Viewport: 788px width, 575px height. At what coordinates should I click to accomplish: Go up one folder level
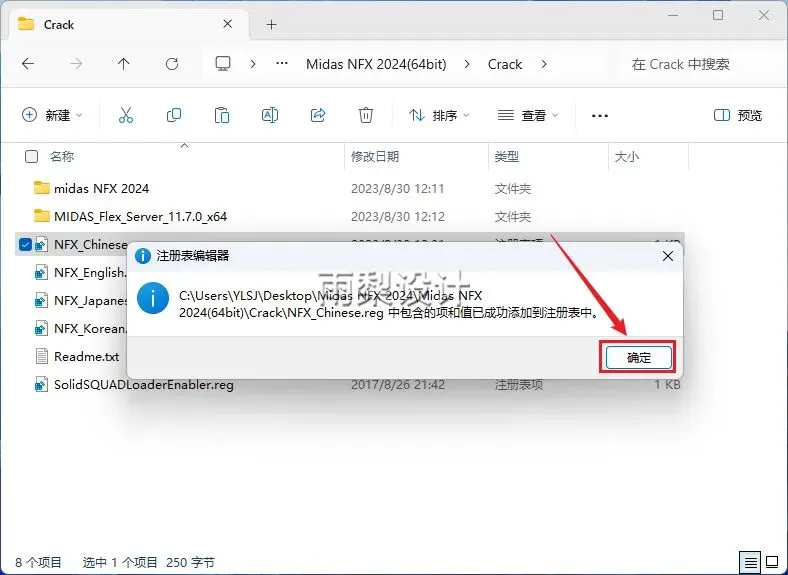(x=124, y=64)
